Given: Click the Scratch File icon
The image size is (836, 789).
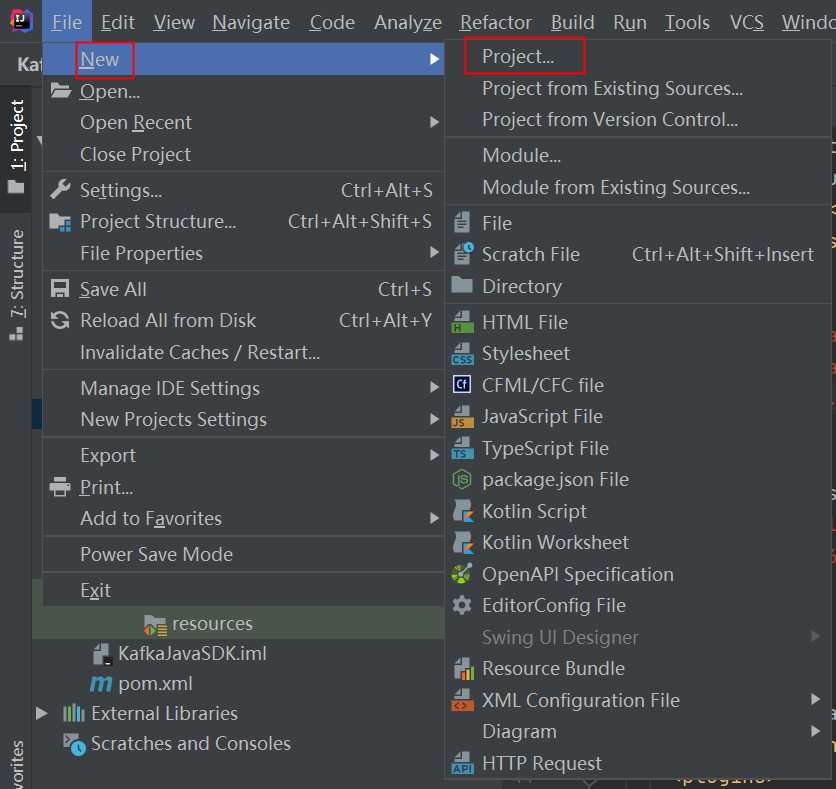Looking at the screenshot, I should point(463,254).
